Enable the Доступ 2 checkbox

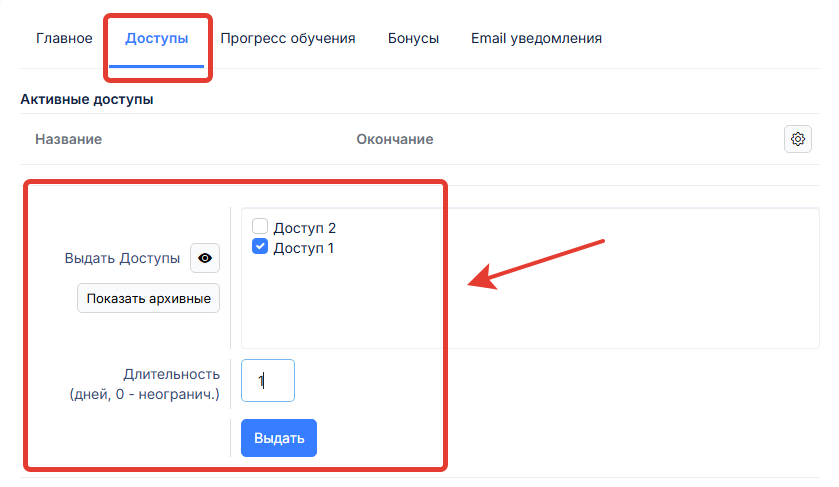tap(260, 227)
